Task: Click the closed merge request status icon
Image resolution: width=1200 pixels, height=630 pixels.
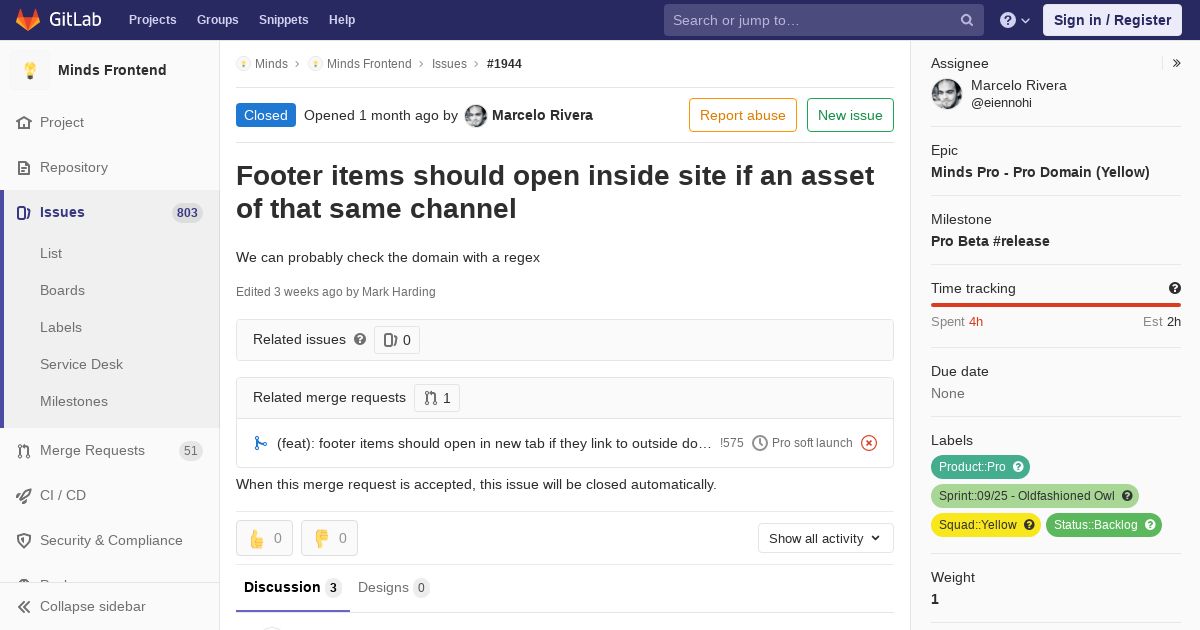Action: click(x=869, y=443)
